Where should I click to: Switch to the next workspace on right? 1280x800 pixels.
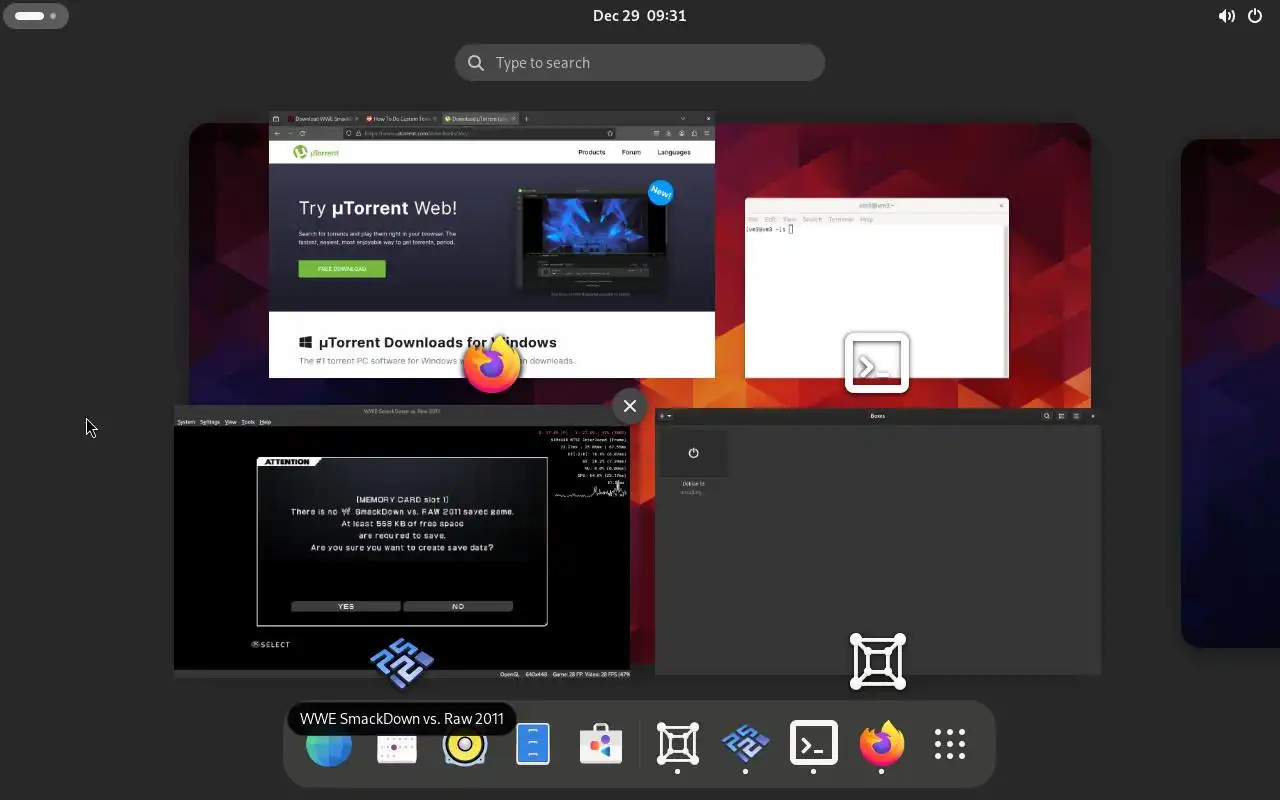click(1230, 393)
